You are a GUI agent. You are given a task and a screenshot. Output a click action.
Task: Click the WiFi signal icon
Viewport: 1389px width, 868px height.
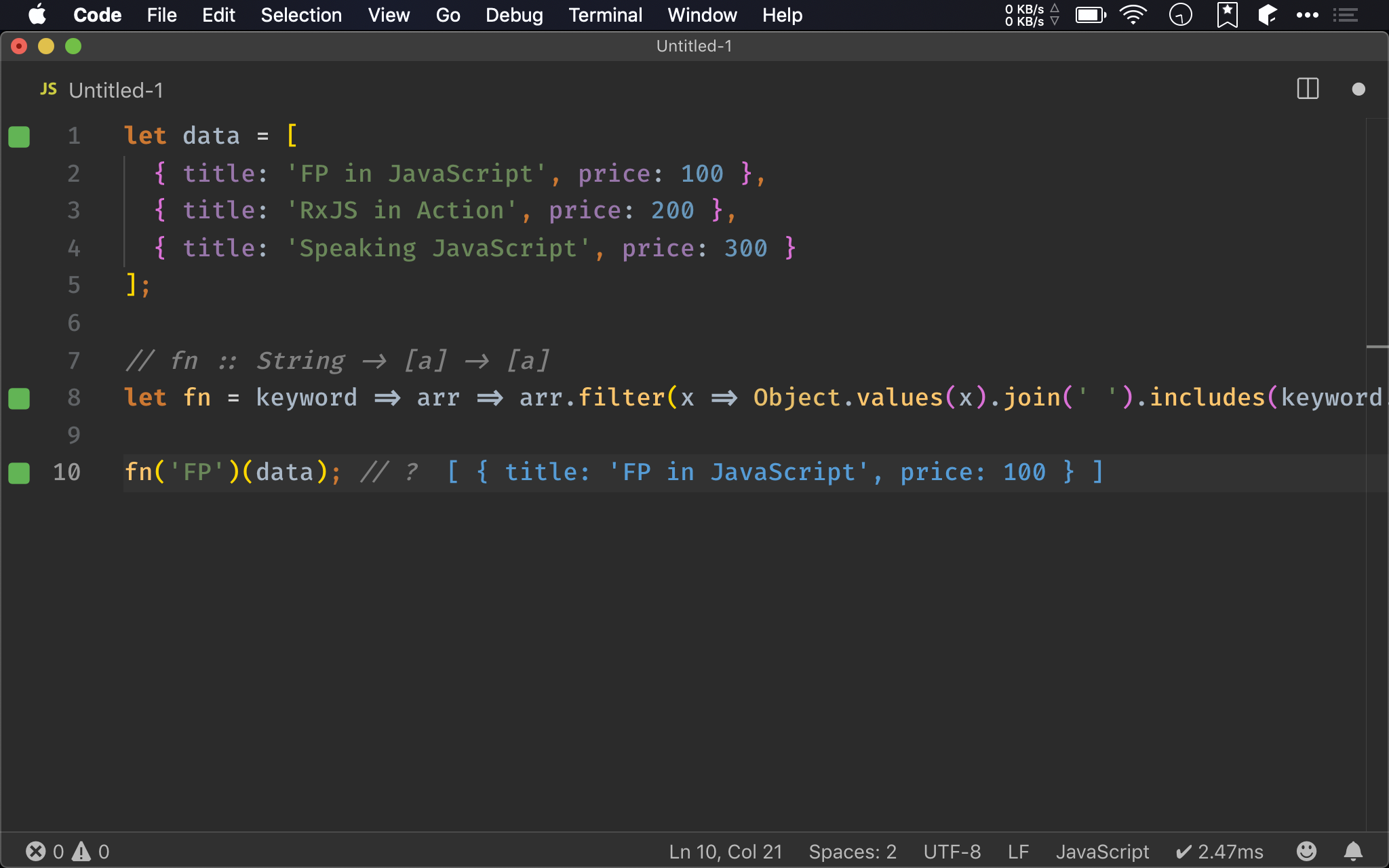[1135, 15]
